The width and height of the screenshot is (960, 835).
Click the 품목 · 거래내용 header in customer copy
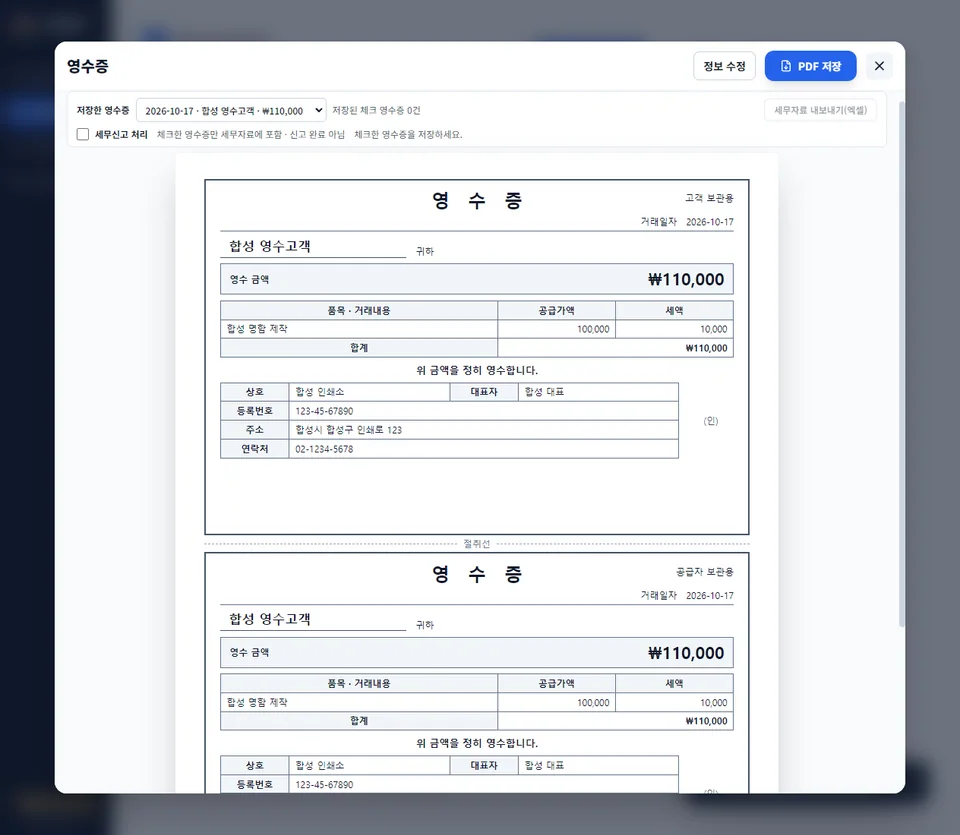359,310
